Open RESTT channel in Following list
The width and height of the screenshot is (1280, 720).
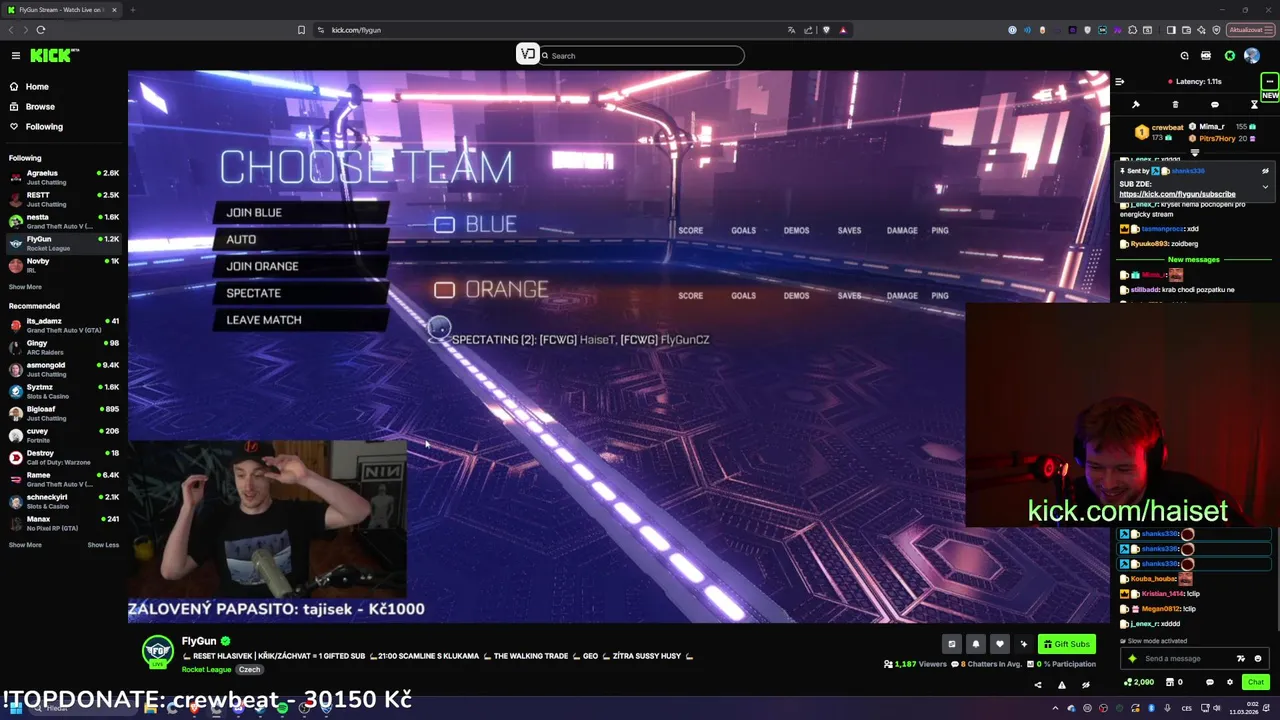coord(64,199)
